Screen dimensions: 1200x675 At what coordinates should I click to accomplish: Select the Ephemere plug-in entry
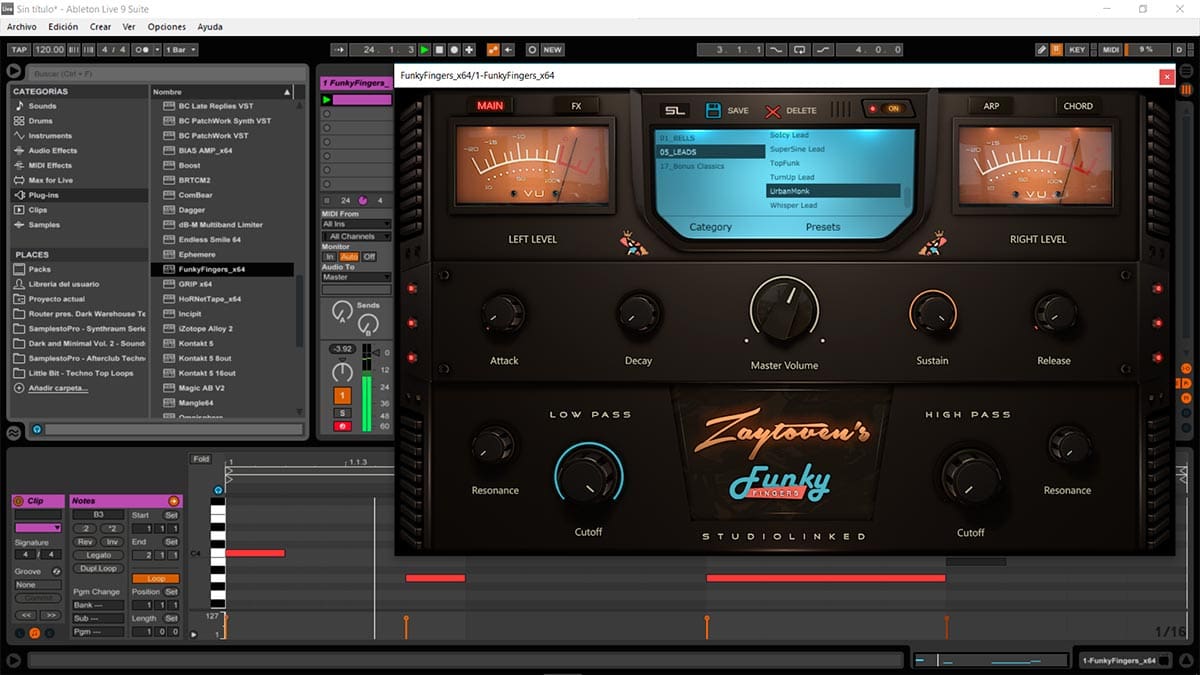pyautogui.click(x=195, y=255)
